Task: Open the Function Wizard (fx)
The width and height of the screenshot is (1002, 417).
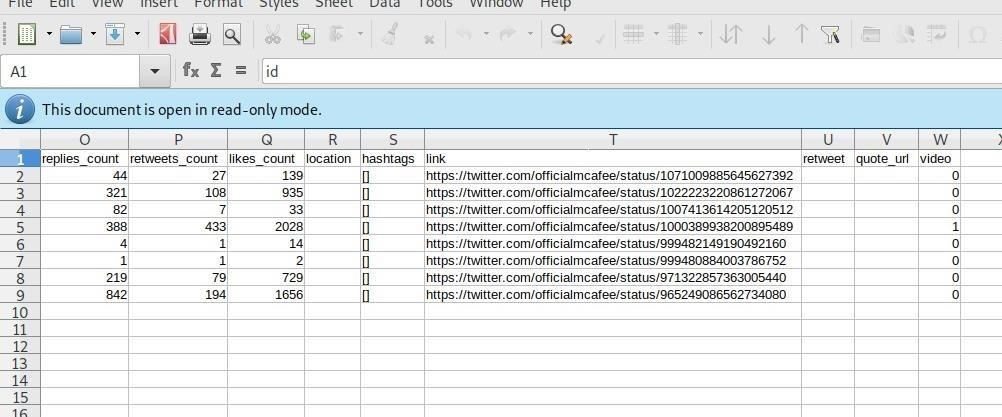Action: coord(190,70)
